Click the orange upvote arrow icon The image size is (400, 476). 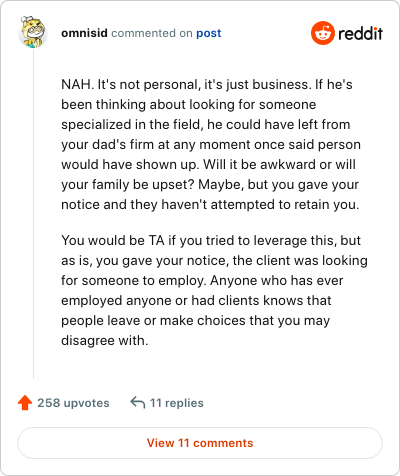coord(25,403)
